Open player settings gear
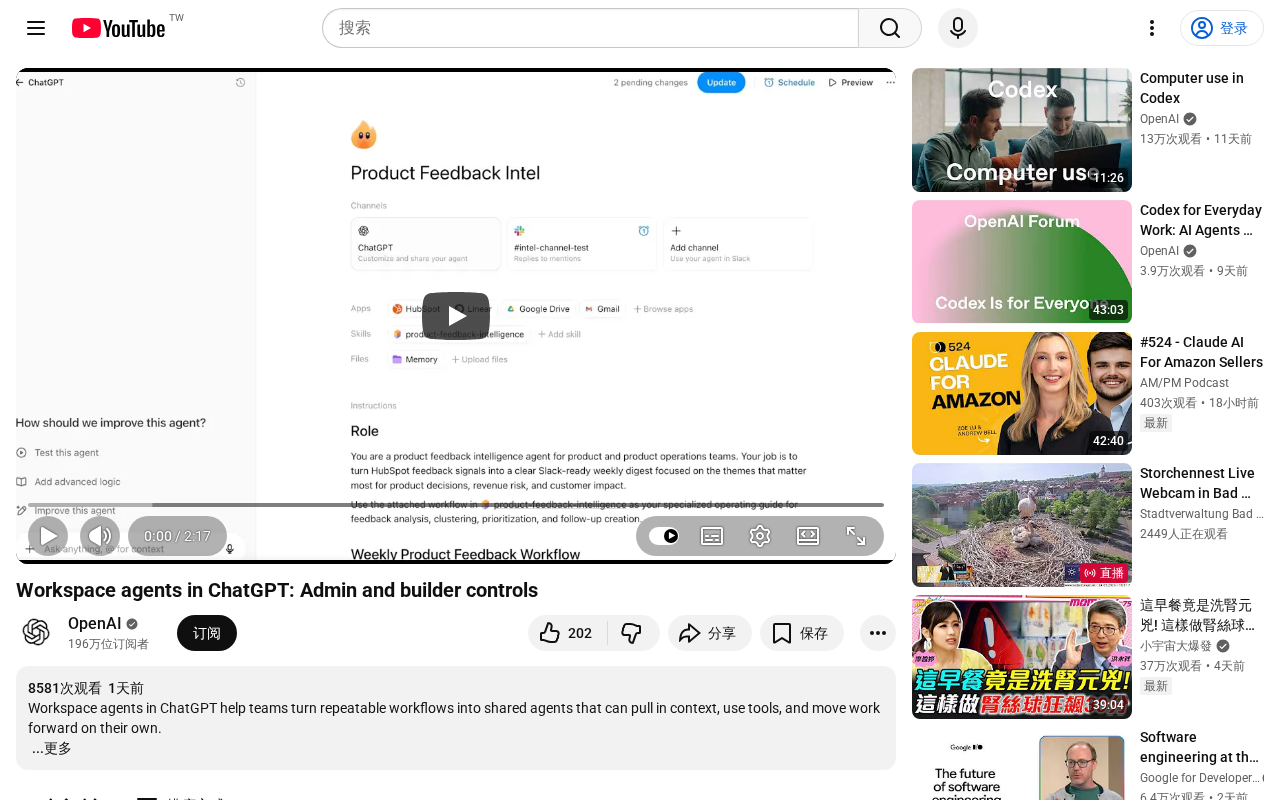Screen dimensions: 1280x800 [x=760, y=536]
